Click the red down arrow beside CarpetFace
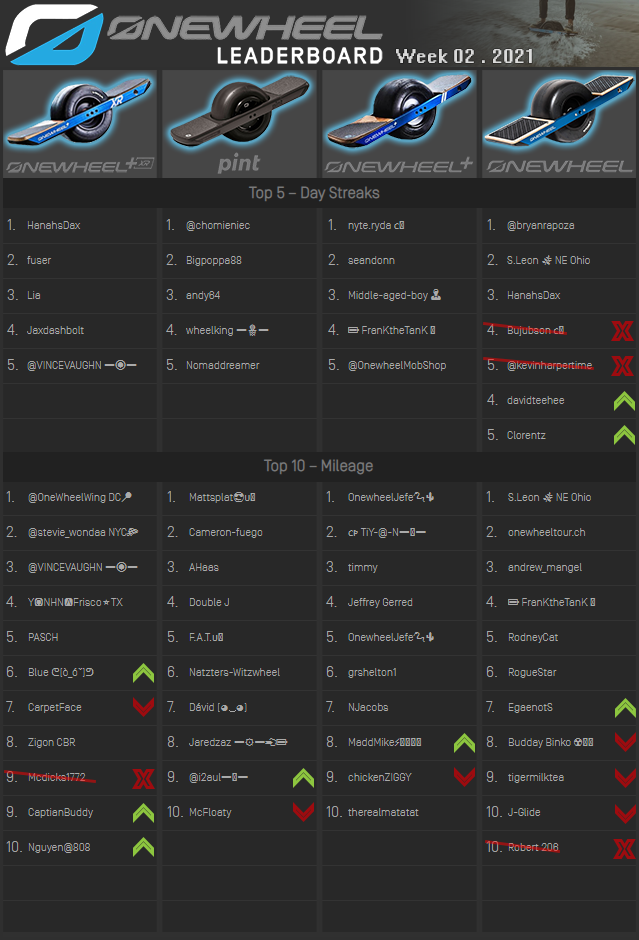This screenshot has height=940, width=639. pyautogui.click(x=144, y=707)
